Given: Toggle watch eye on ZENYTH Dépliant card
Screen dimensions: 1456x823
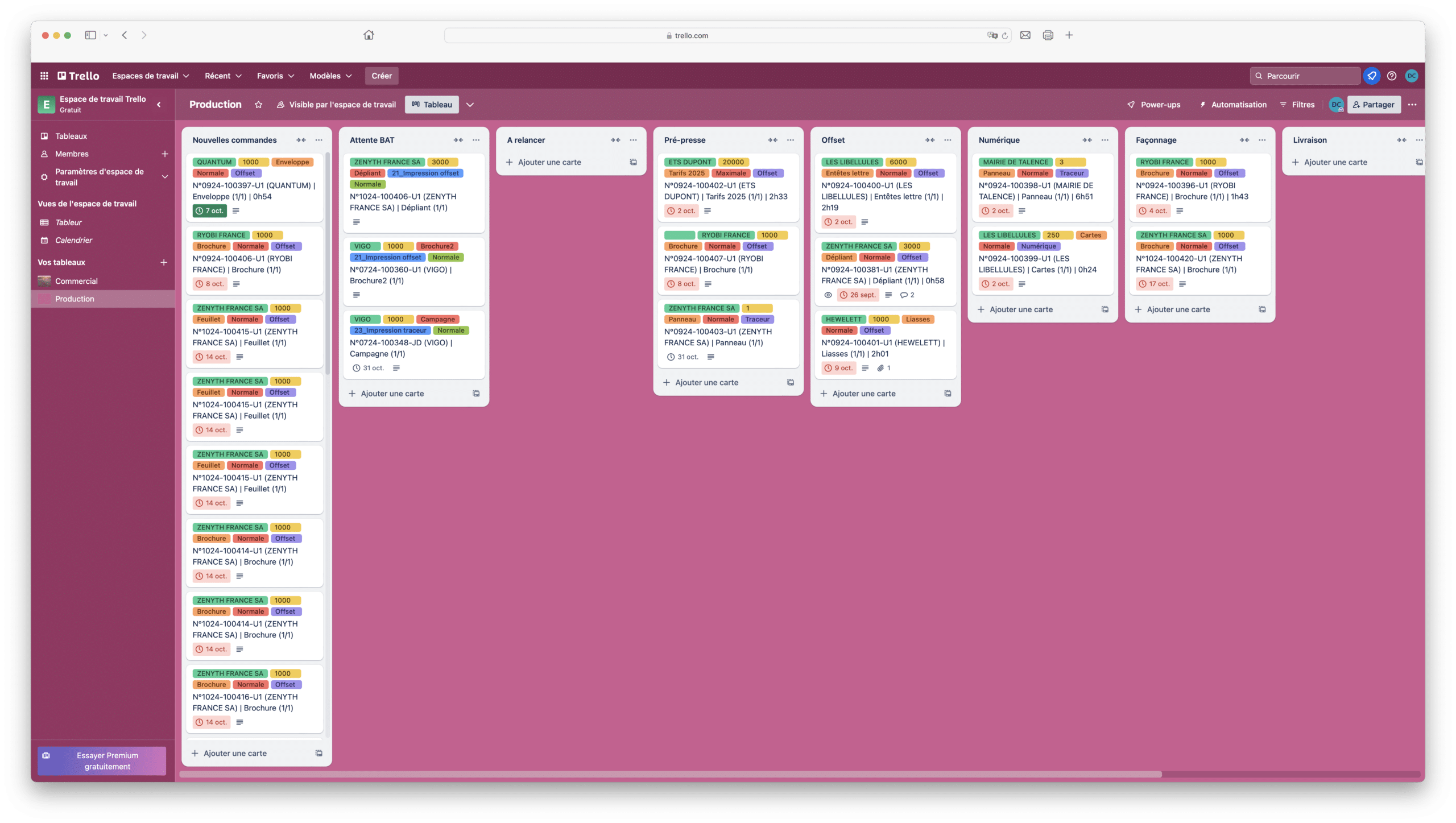Looking at the screenshot, I should point(828,295).
